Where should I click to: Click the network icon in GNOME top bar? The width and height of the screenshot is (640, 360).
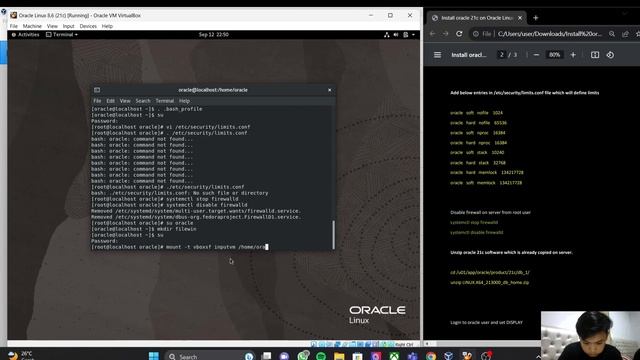(x=387, y=35)
